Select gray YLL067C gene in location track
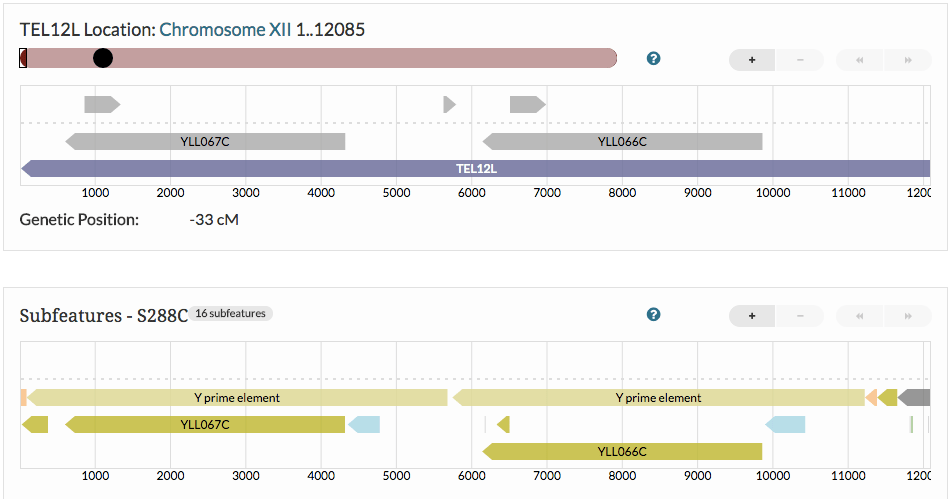 click(205, 142)
